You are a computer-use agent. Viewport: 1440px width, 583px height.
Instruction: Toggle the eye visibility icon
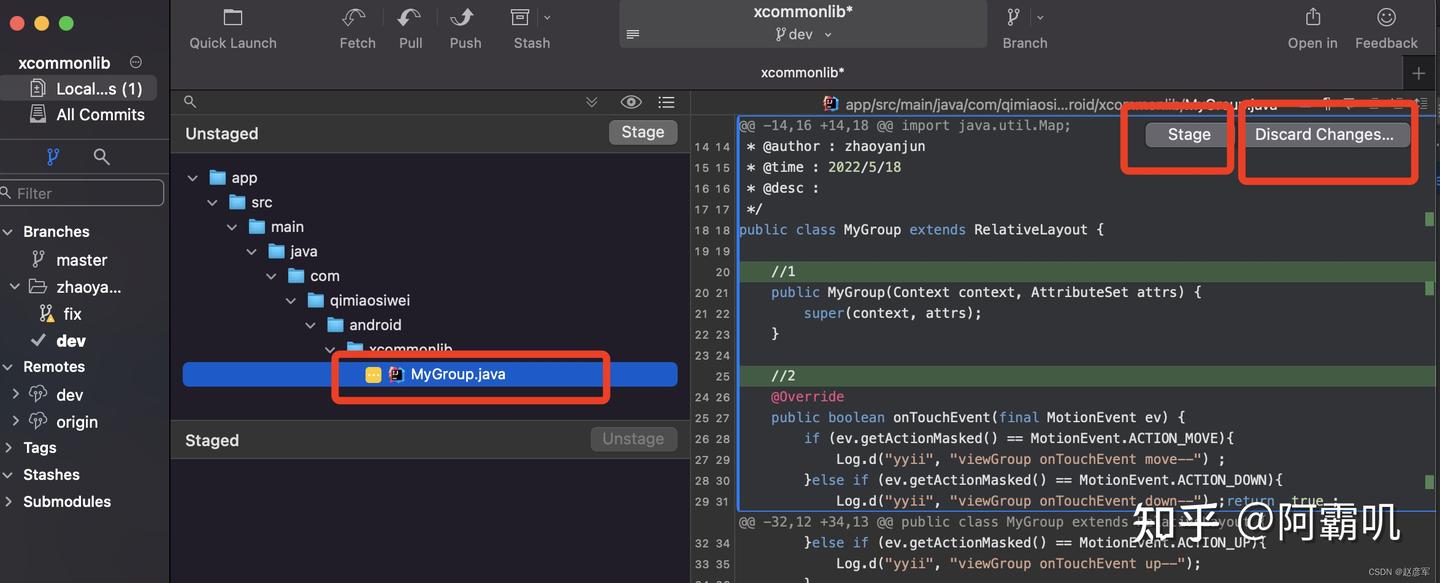[x=630, y=102]
